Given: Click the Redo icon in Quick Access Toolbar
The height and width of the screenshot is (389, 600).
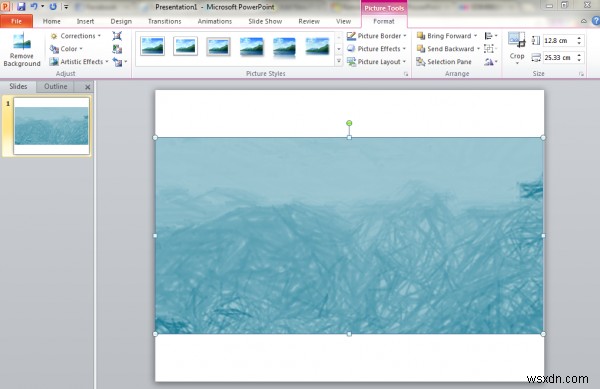Looking at the screenshot, I should [53, 7].
